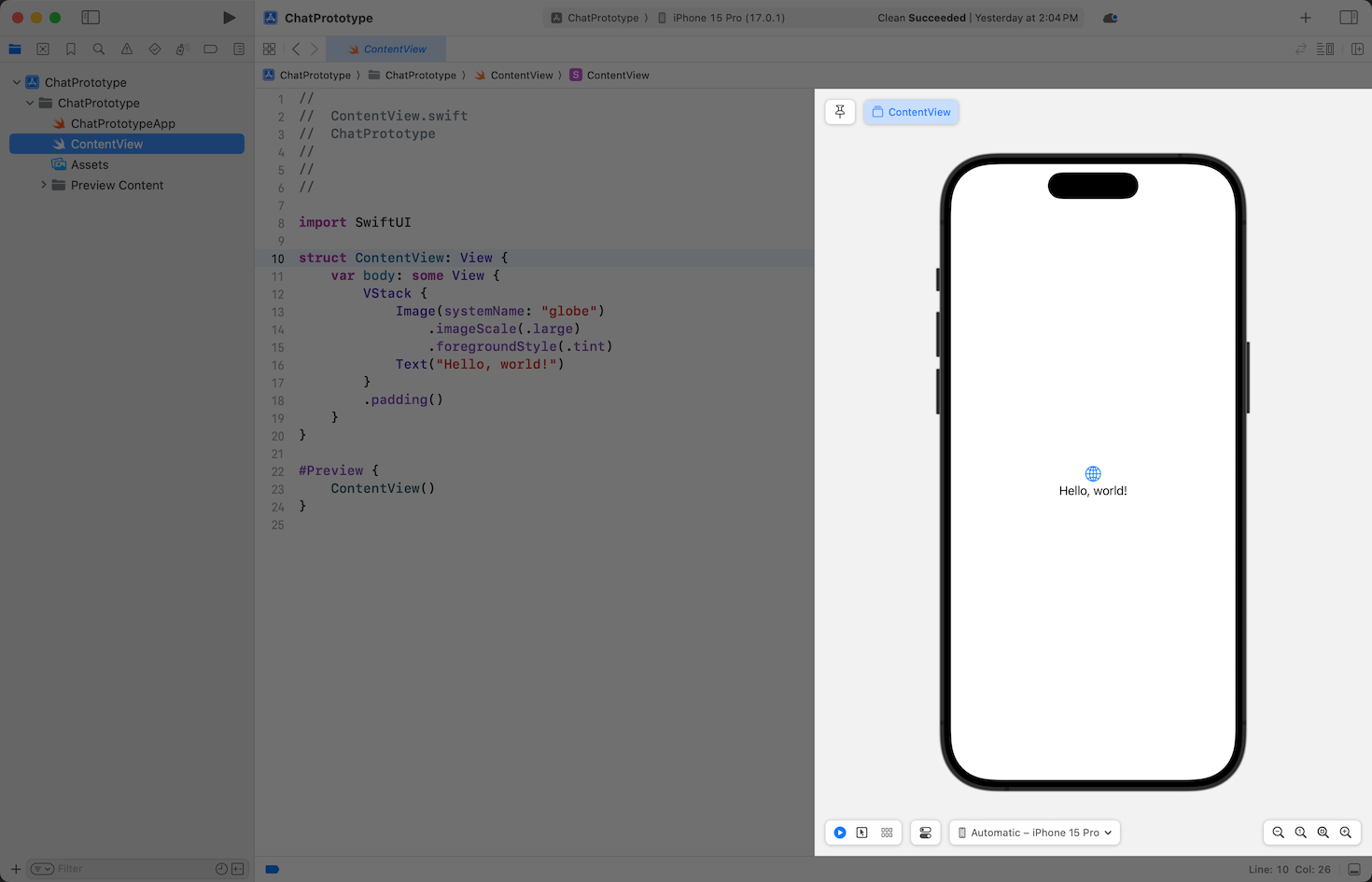Click the Selectable preview mode icon
1372x882 pixels.
[x=862, y=833]
